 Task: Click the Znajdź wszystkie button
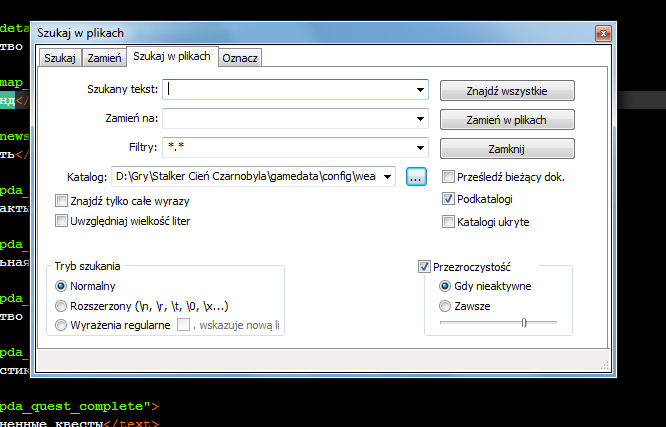[x=507, y=90]
